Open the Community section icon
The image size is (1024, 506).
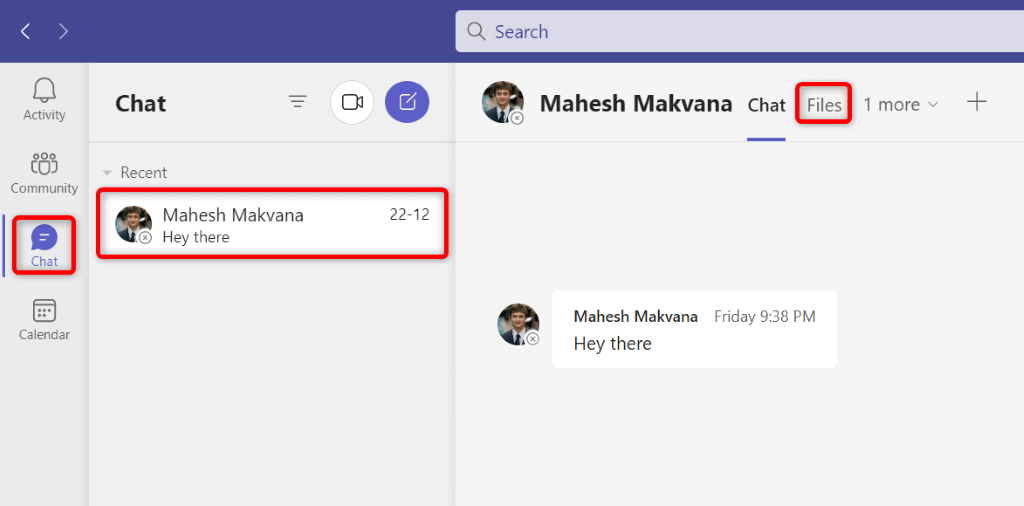(44, 172)
